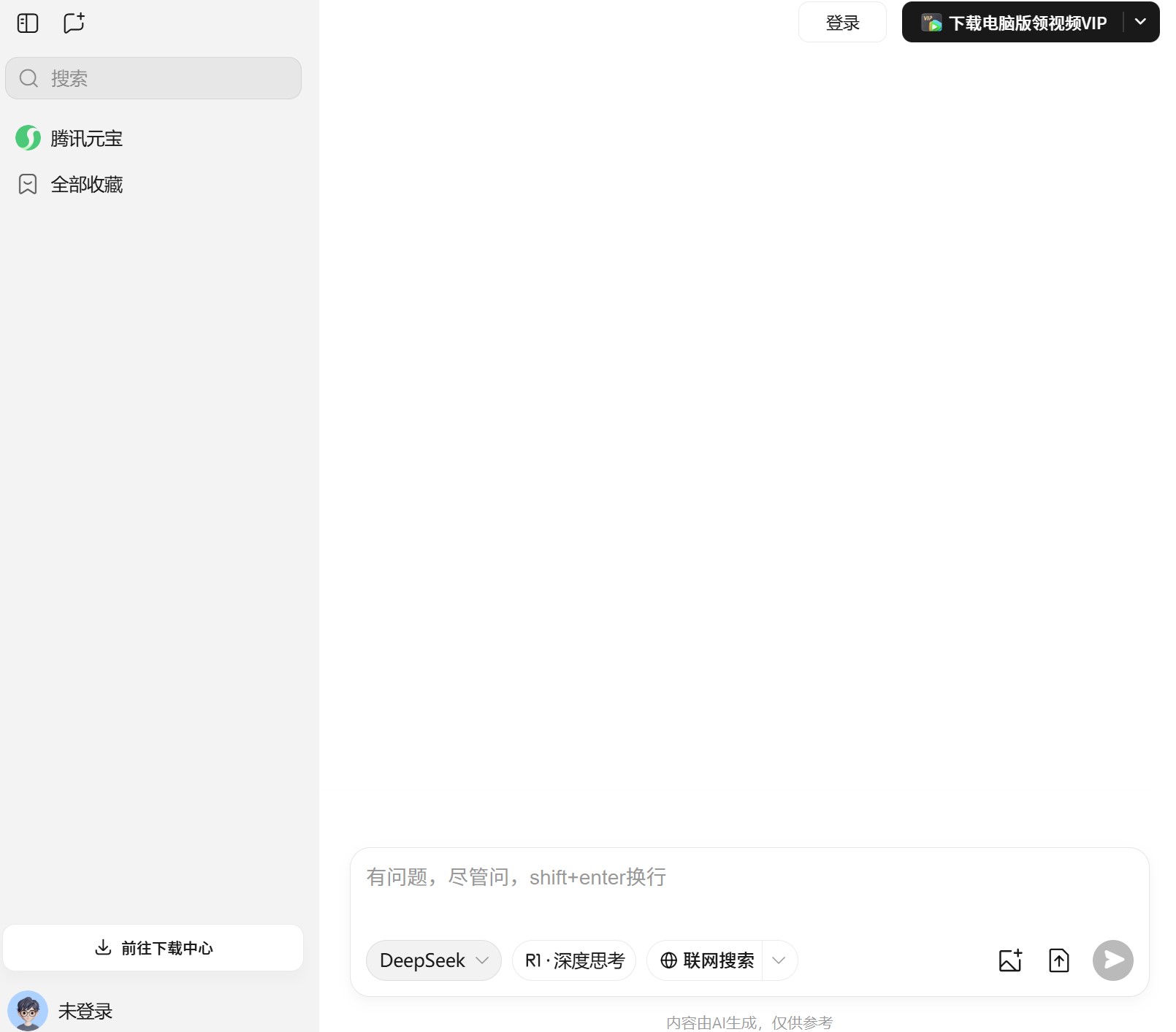The width and height of the screenshot is (1176, 1032).
Task: Toggle the 腾讯元宝 sidebar entry selection
Action: [x=86, y=138]
